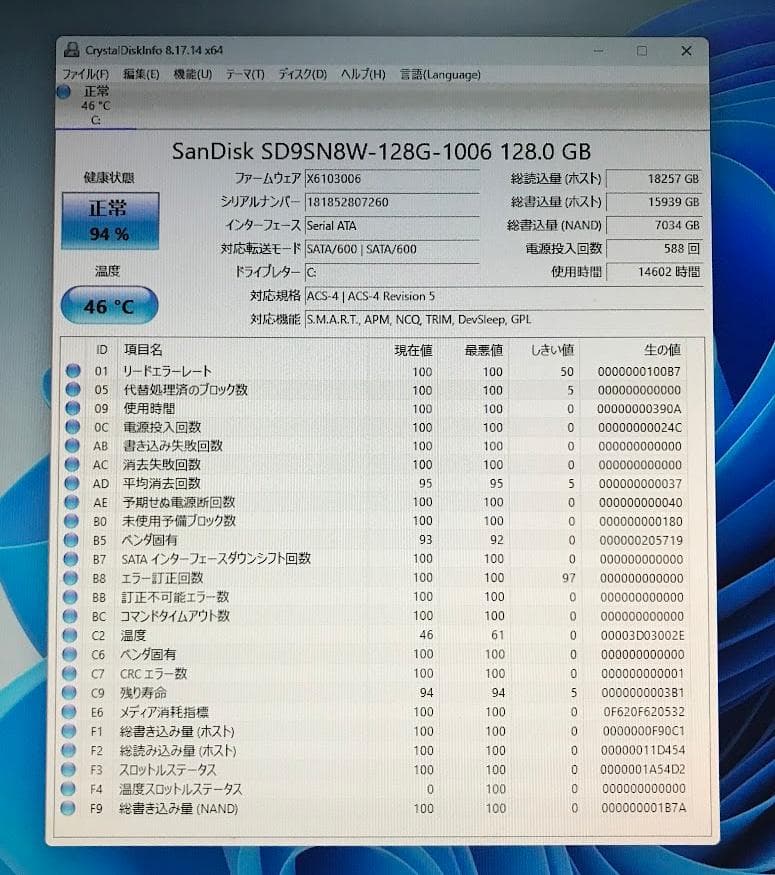Maximize the CrystalDiskInfo window
This screenshot has width=775, height=875.
[x=642, y=51]
